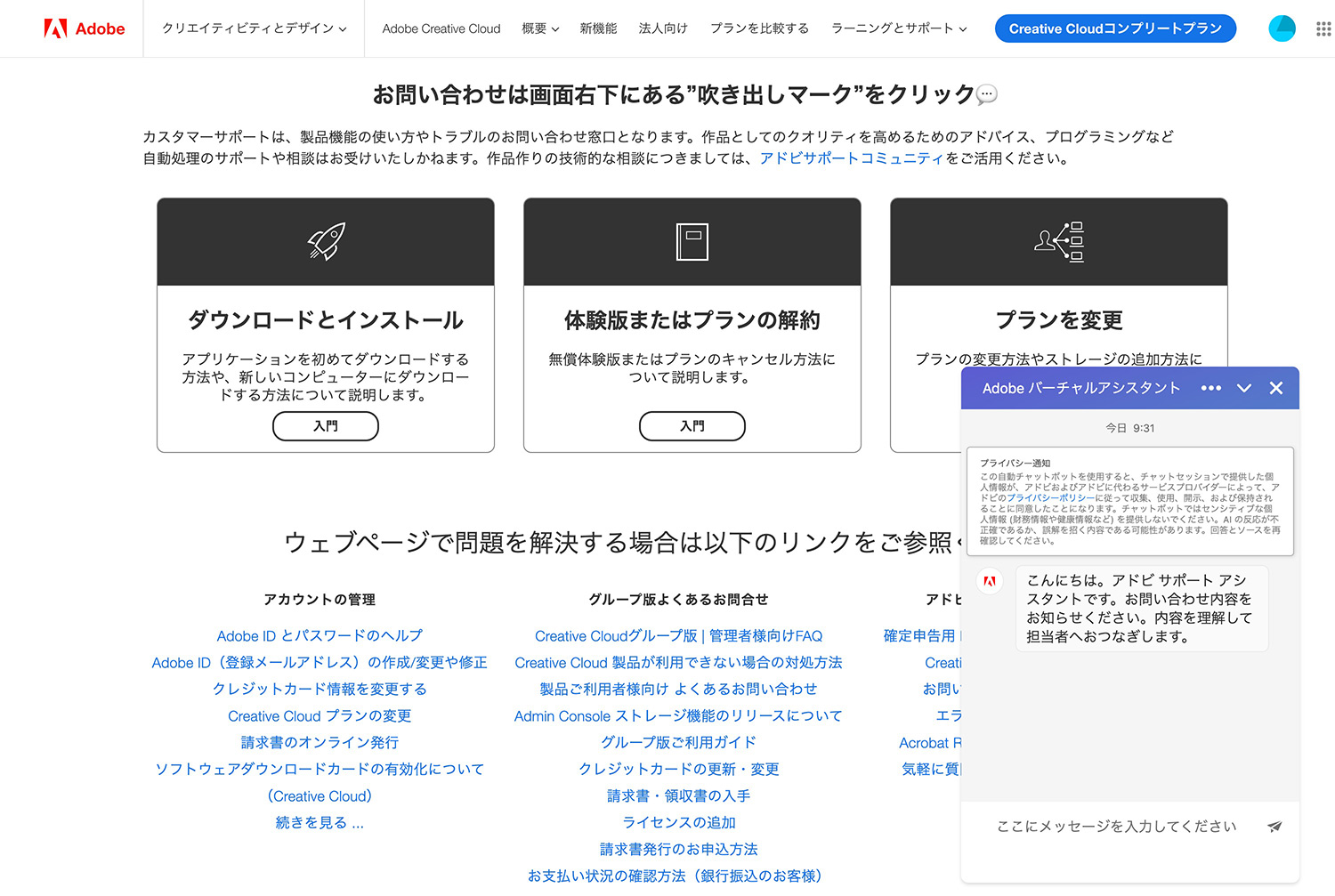Click the プライバシー通知 notice heading
Viewport: 1335px width, 896px height.
point(1015,464)
